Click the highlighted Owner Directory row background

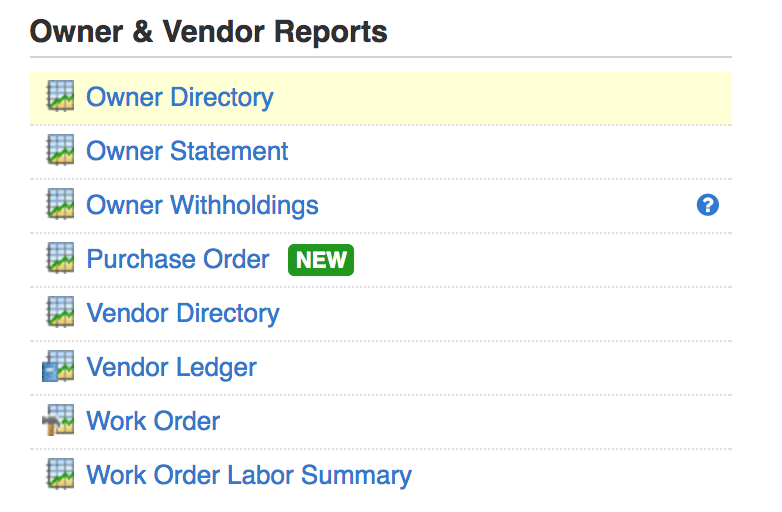coord(500,98)
